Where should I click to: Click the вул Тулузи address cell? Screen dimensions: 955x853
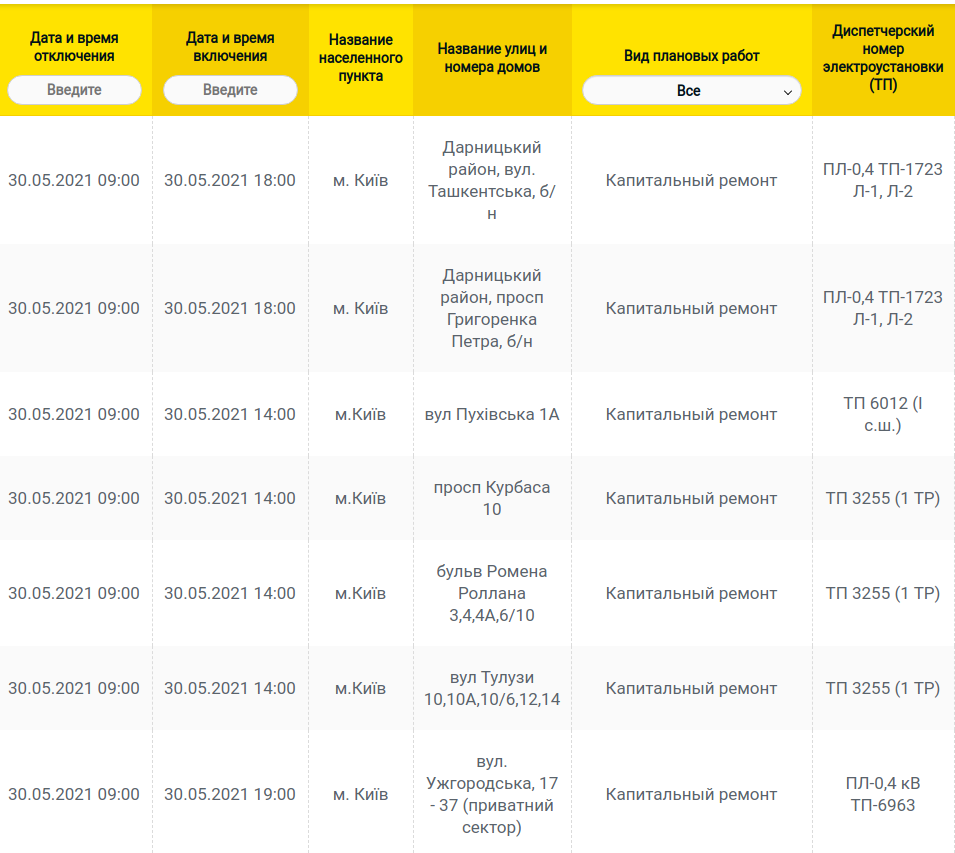pos(492,688)
